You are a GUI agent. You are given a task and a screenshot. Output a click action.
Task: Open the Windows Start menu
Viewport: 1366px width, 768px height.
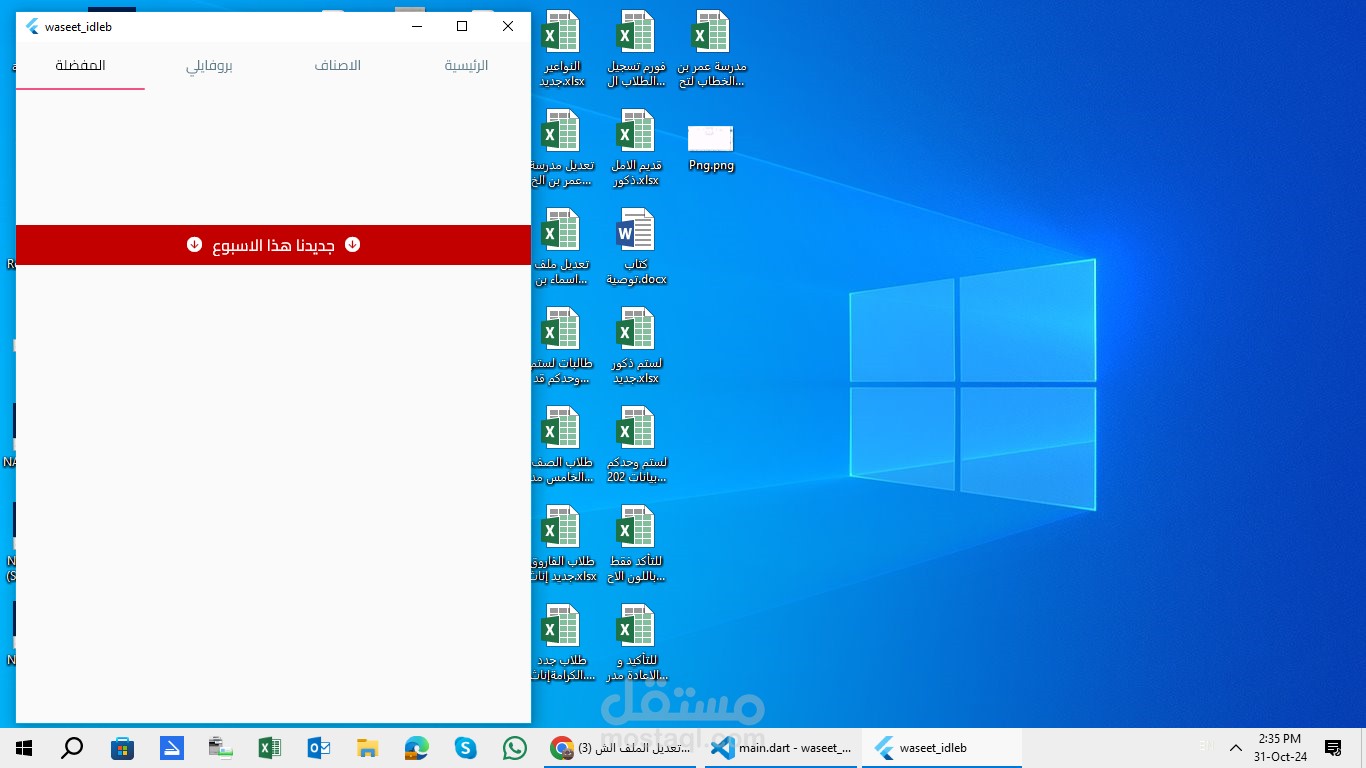point(24,748)
